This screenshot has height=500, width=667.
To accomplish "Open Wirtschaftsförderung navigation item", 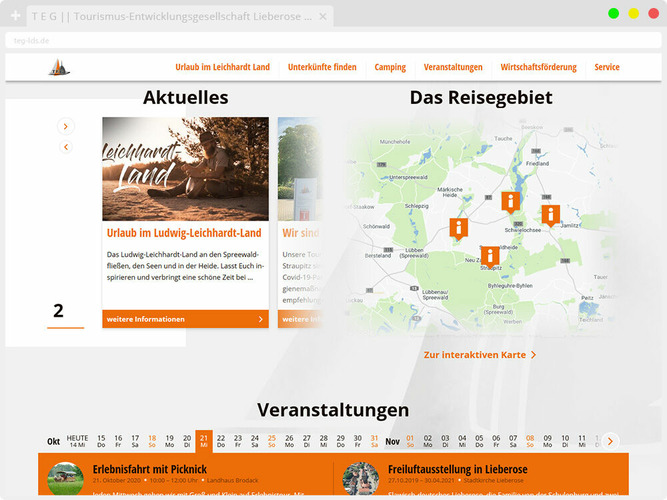I will click(538, 67).
